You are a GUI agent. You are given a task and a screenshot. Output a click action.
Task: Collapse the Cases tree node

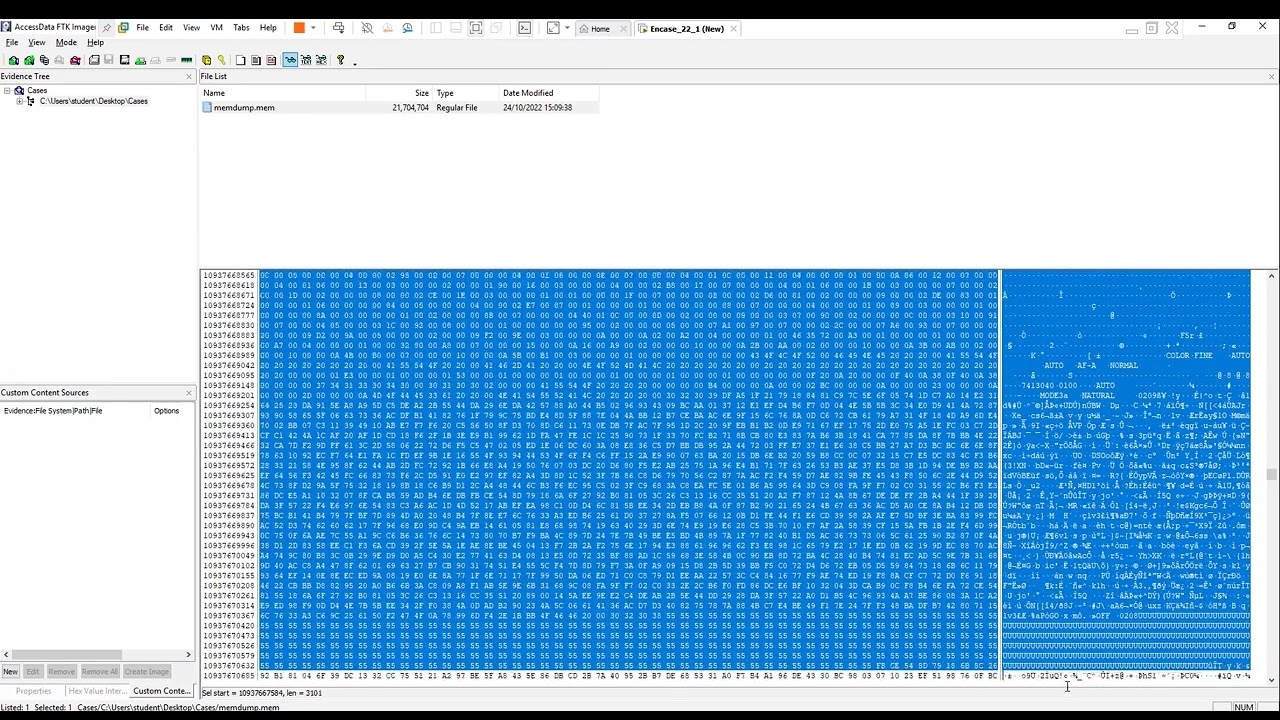(x=7, y=90)
